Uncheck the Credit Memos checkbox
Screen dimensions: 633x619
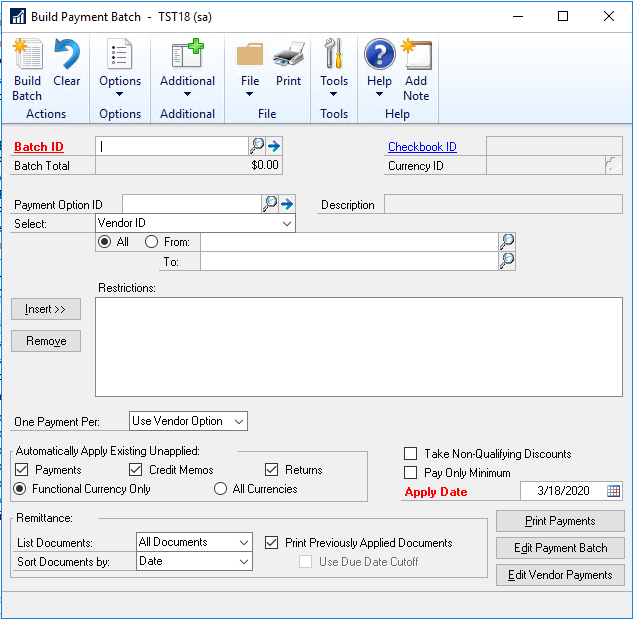click(136, 470)
